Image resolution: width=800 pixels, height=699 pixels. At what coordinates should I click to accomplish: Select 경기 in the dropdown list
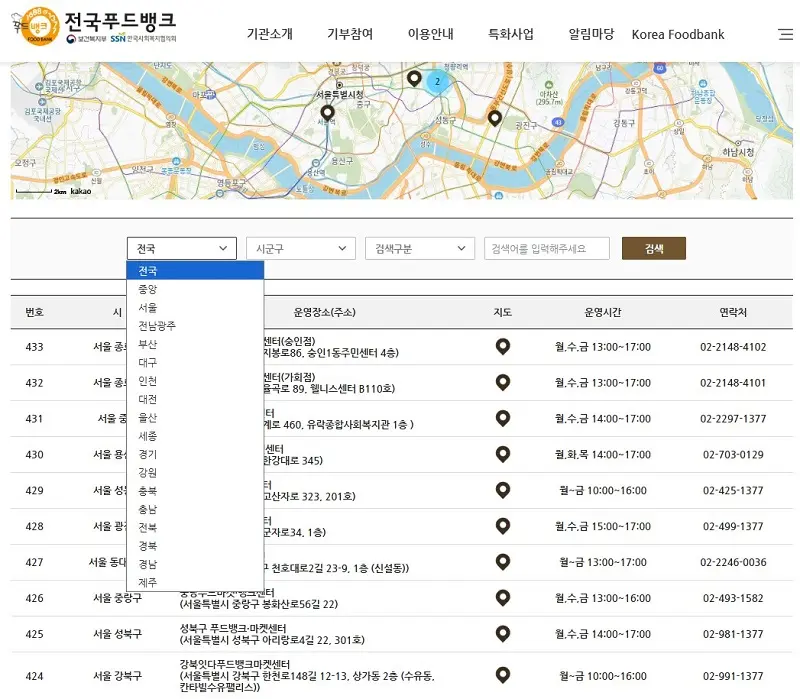pos(195,454)
